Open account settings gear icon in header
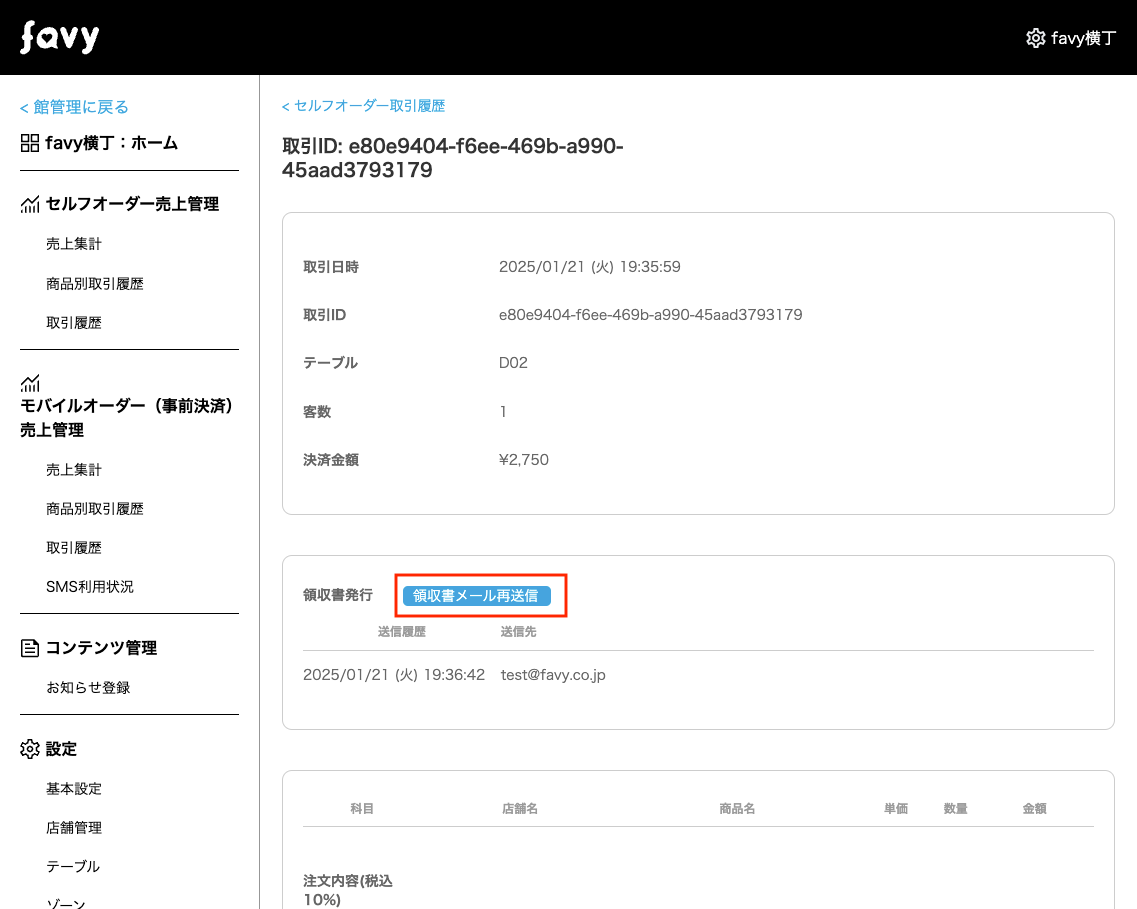 pos(1035,38)
